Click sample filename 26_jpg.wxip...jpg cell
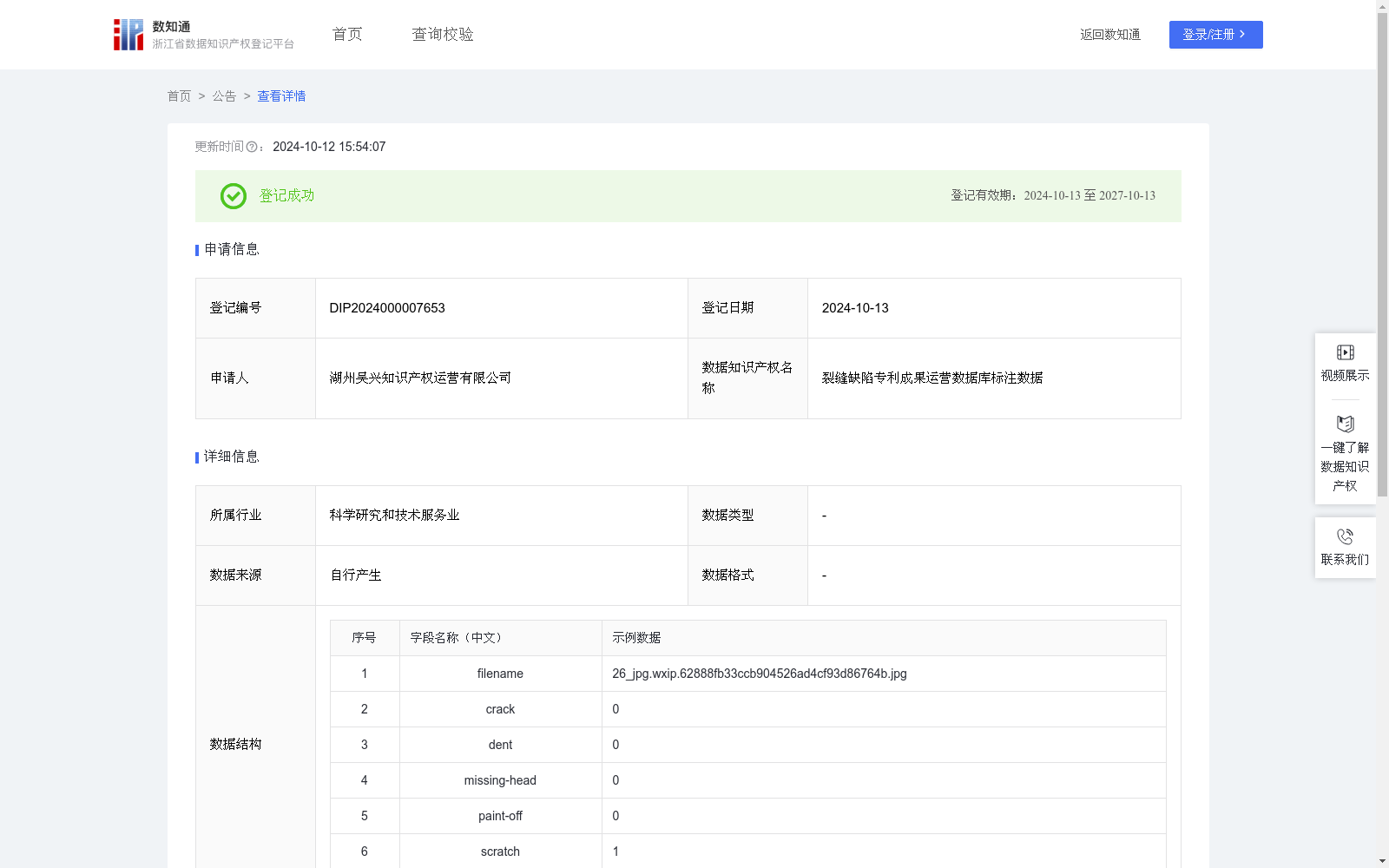This screenshot has width=1389, height=868. tap(884, 674)
